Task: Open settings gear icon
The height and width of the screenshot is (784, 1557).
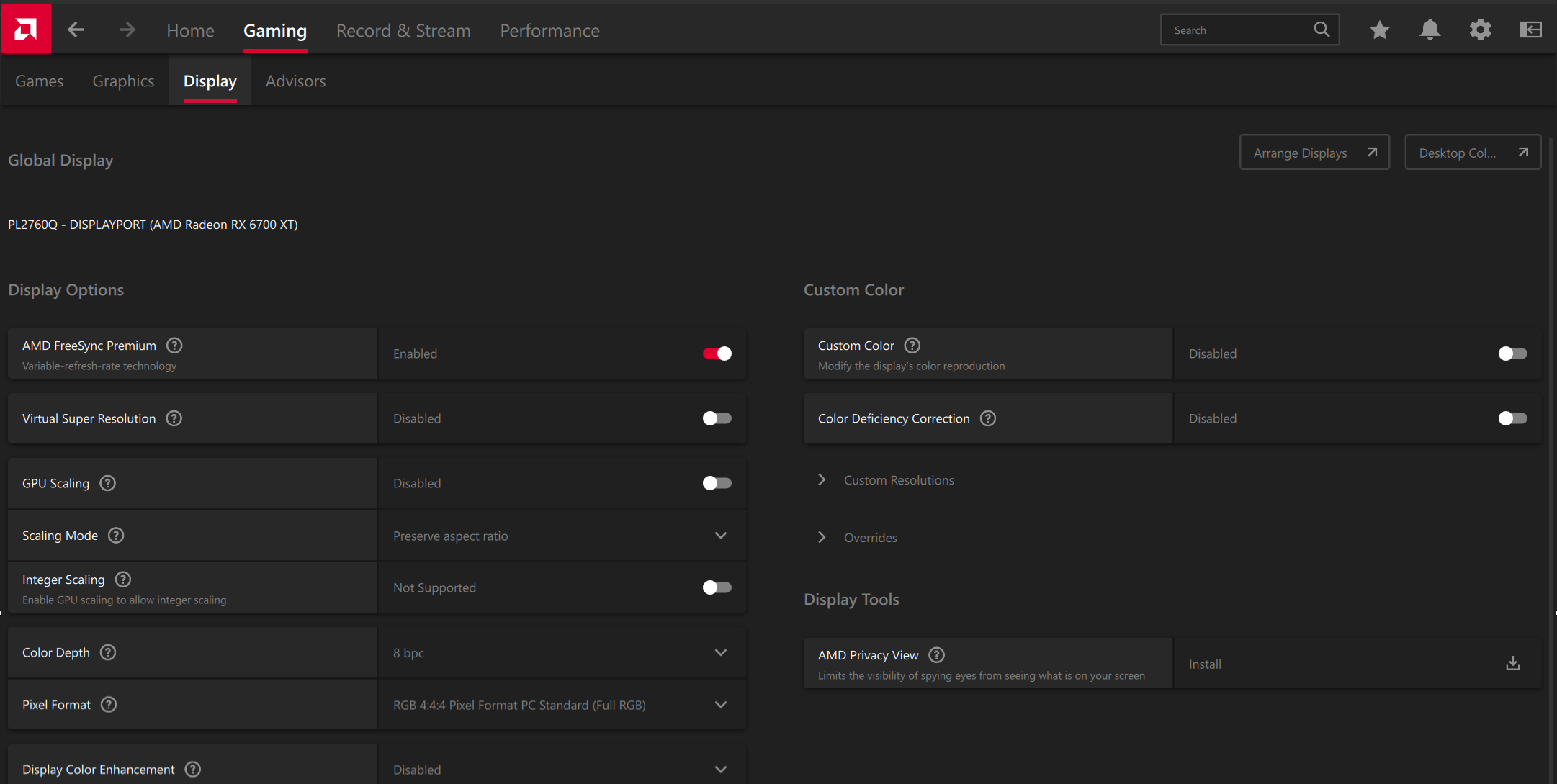Action: [x=1480, y=30]
